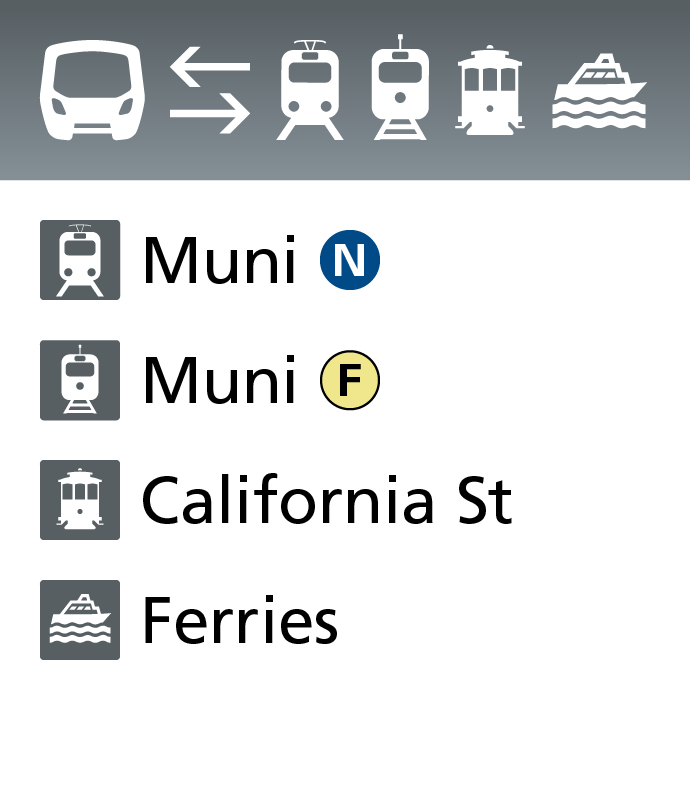Select the square Muni F streetcar icon
Viewport: 690px width, 800px height.
pyautogui.click(x=80, y=380)
